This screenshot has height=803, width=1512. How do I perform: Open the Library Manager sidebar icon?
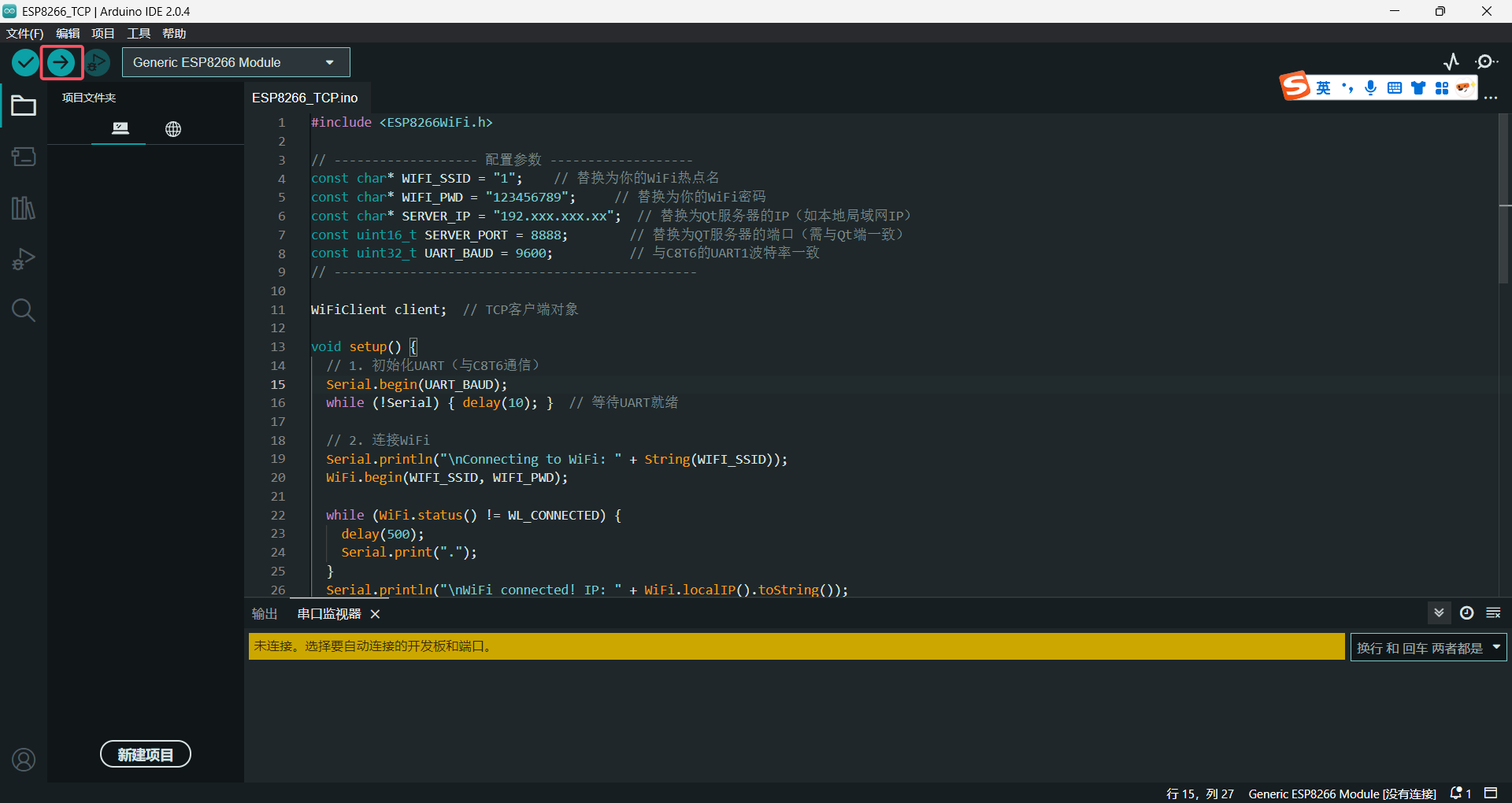pos(24,208)
